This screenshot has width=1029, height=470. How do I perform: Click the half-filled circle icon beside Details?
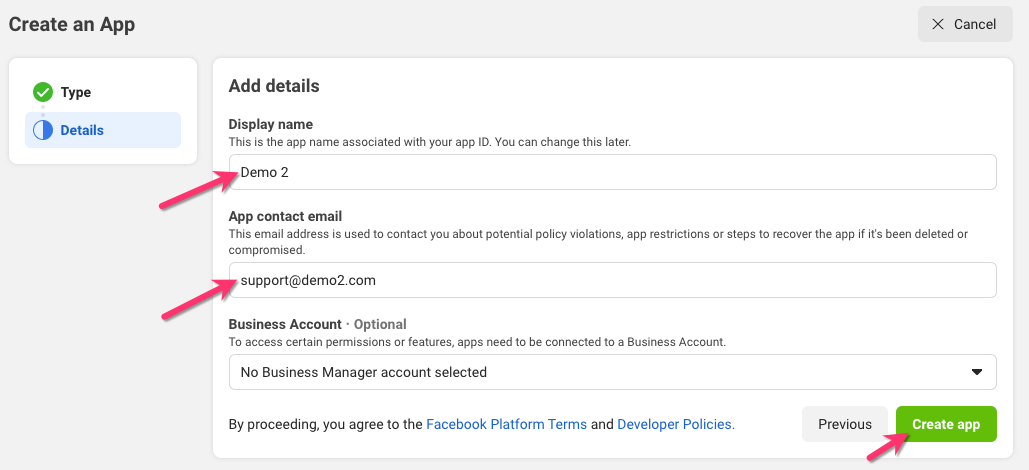(43, 130)
